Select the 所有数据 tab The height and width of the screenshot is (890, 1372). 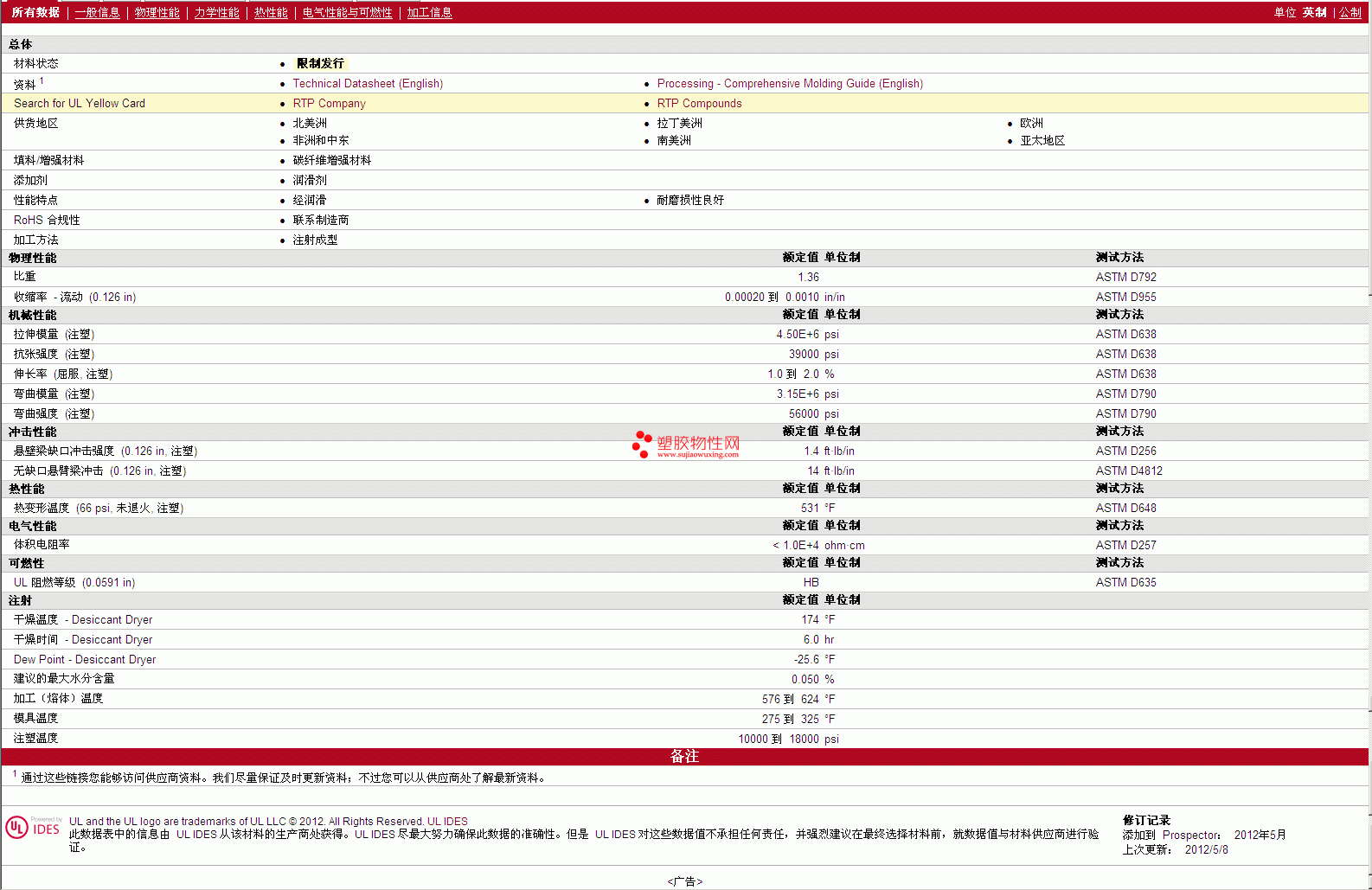[35, 12]
